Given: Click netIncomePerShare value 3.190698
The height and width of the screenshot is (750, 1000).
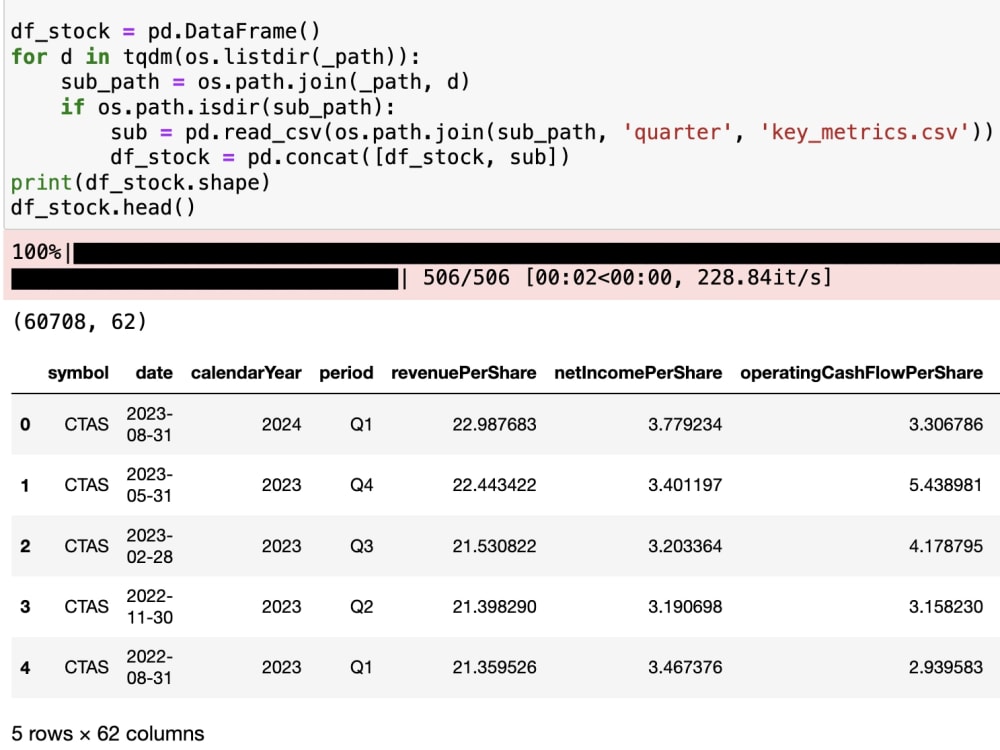Looking at the screenshot, I should pyautogui.click(x=685, y=607).
